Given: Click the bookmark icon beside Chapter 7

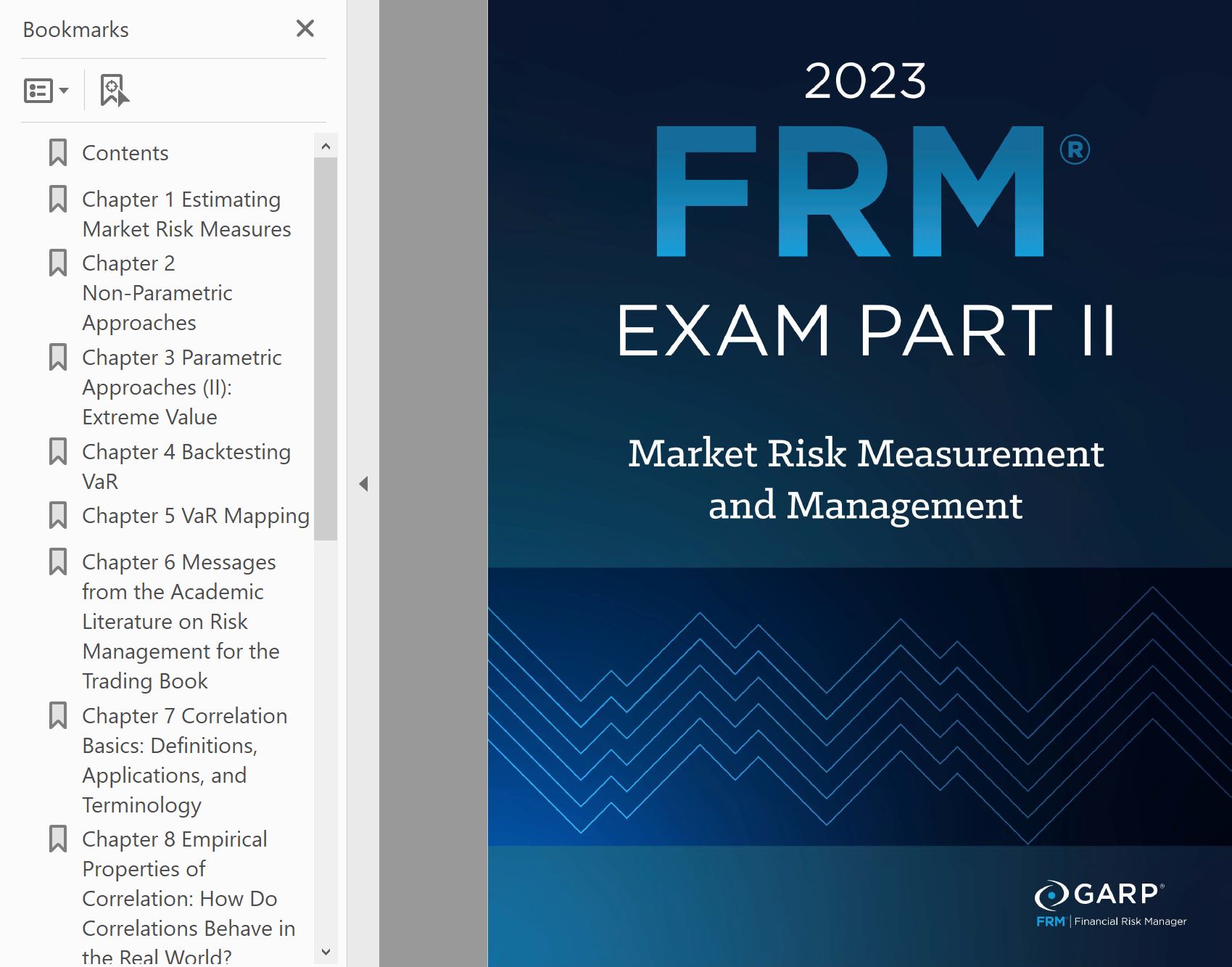Looking at the screenshot, I should 58,716.
